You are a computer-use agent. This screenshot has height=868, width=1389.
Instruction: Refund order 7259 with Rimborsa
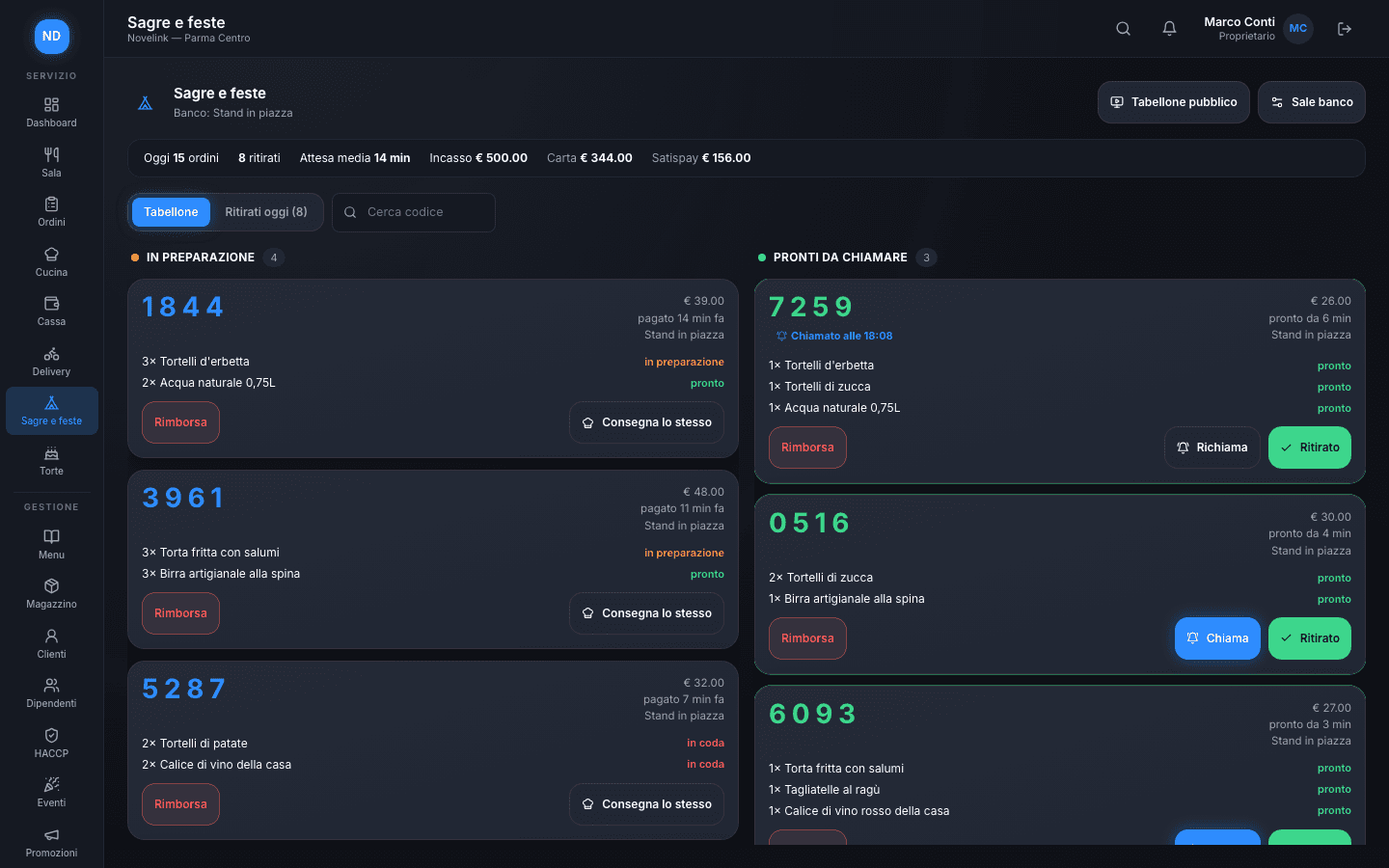coord(807,448)
